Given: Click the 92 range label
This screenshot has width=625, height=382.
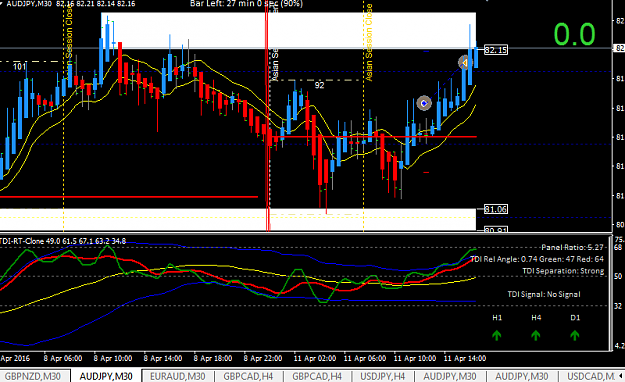Looking at the screenshot, I should tap(319, 85).
